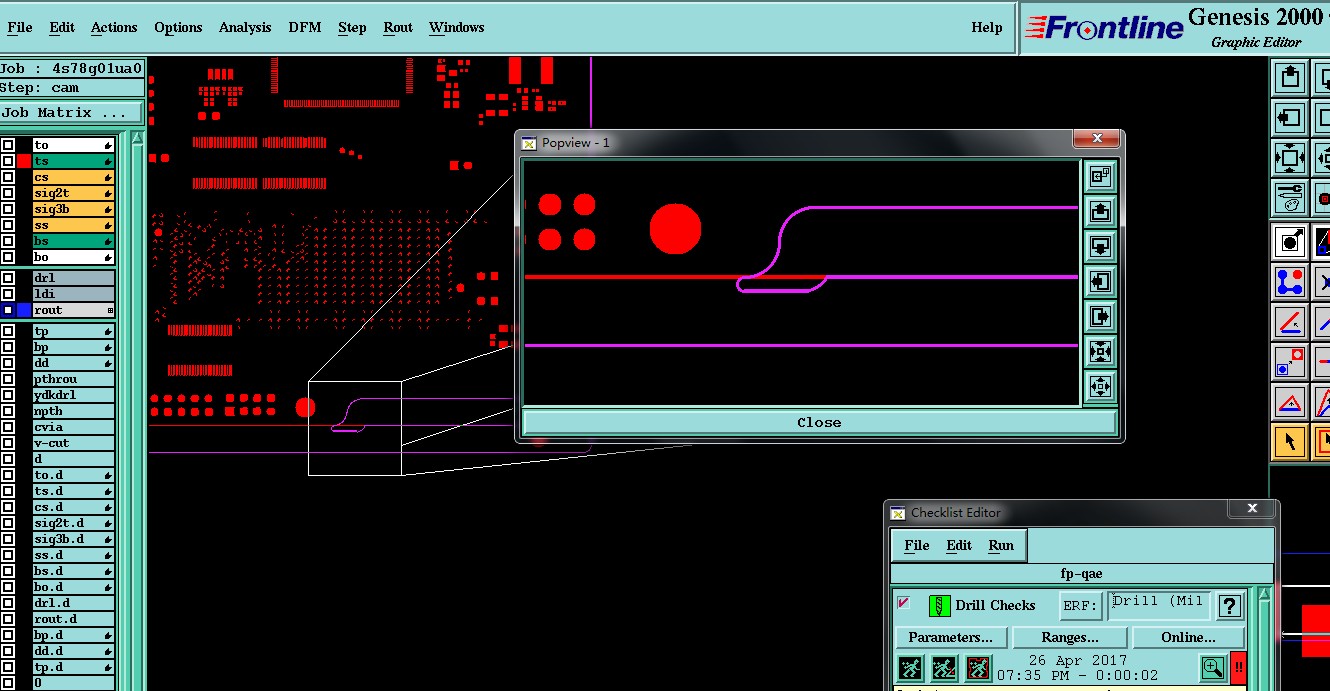Uncheck the Drill Checks checkbox
Image resolution: width=1330 pixels, height=691 pixels.
point(904,603)
